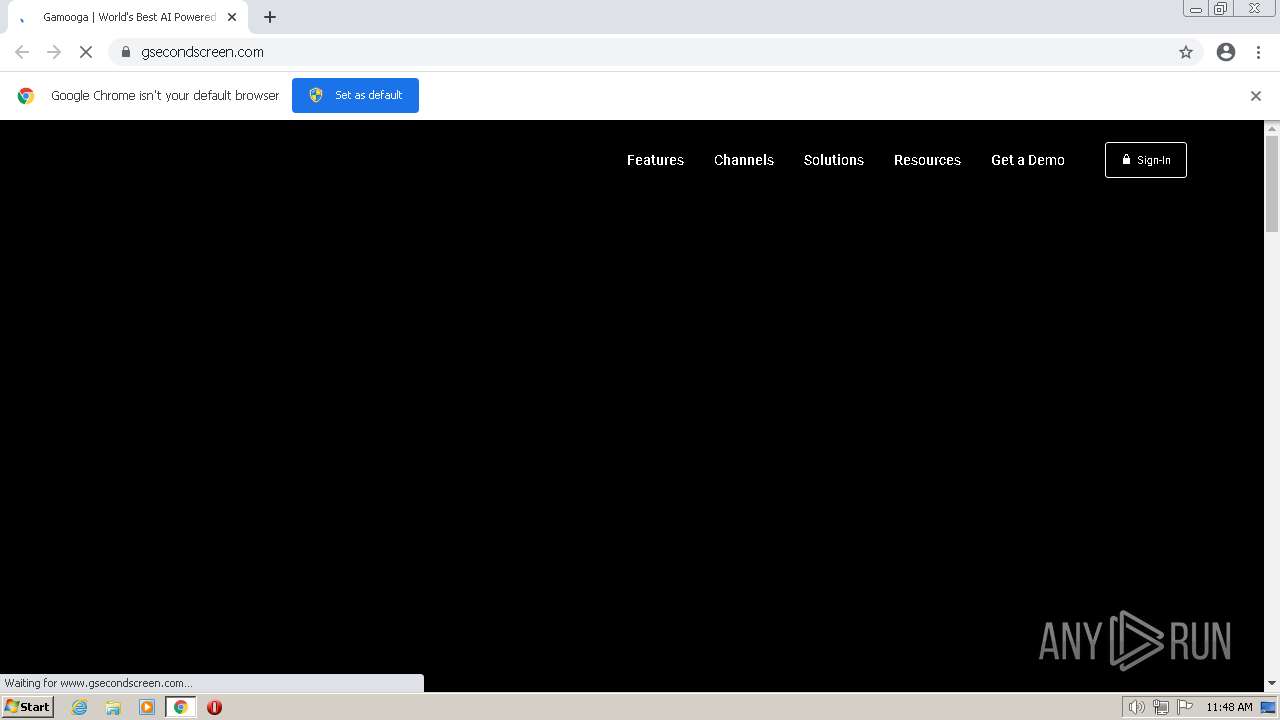Open the media player taskbar icon
The width and height of the screenshot is (1280, 720).
(147, 707)
